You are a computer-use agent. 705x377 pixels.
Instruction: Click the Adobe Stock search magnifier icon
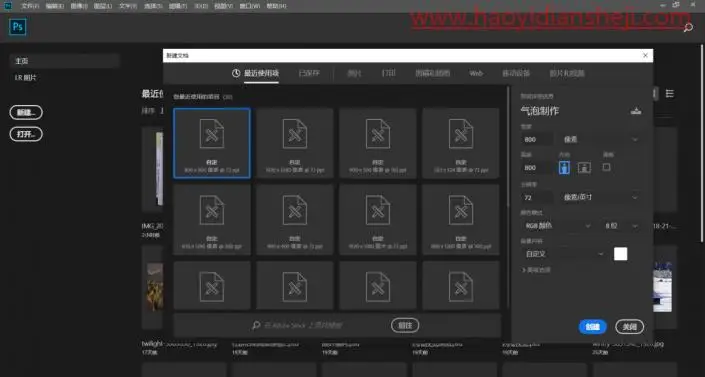256,325
